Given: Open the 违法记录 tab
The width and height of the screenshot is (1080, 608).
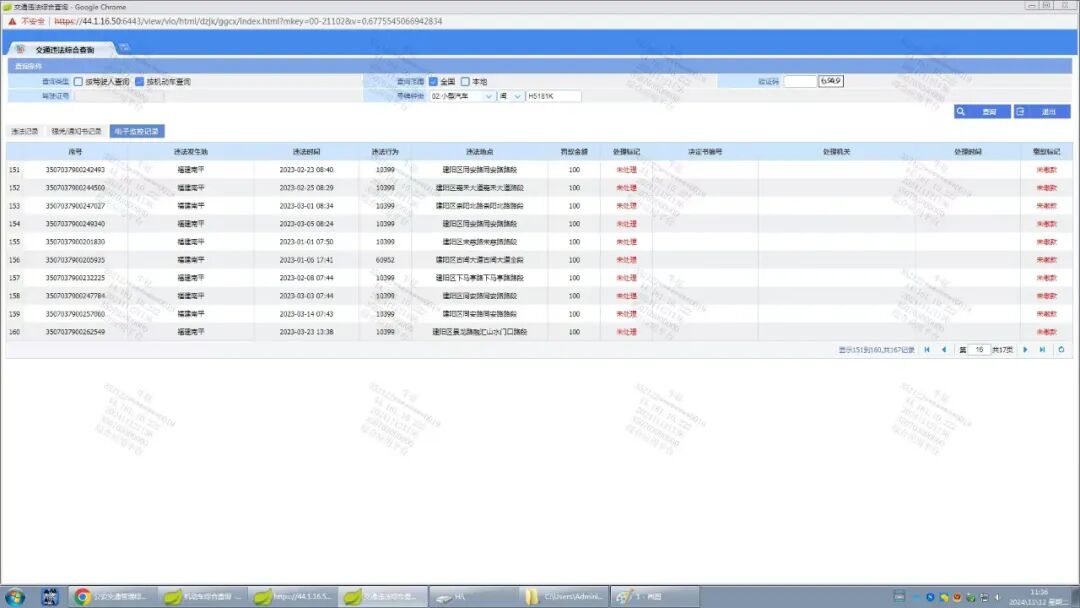Looking at the screenshot, I should 25,132.
